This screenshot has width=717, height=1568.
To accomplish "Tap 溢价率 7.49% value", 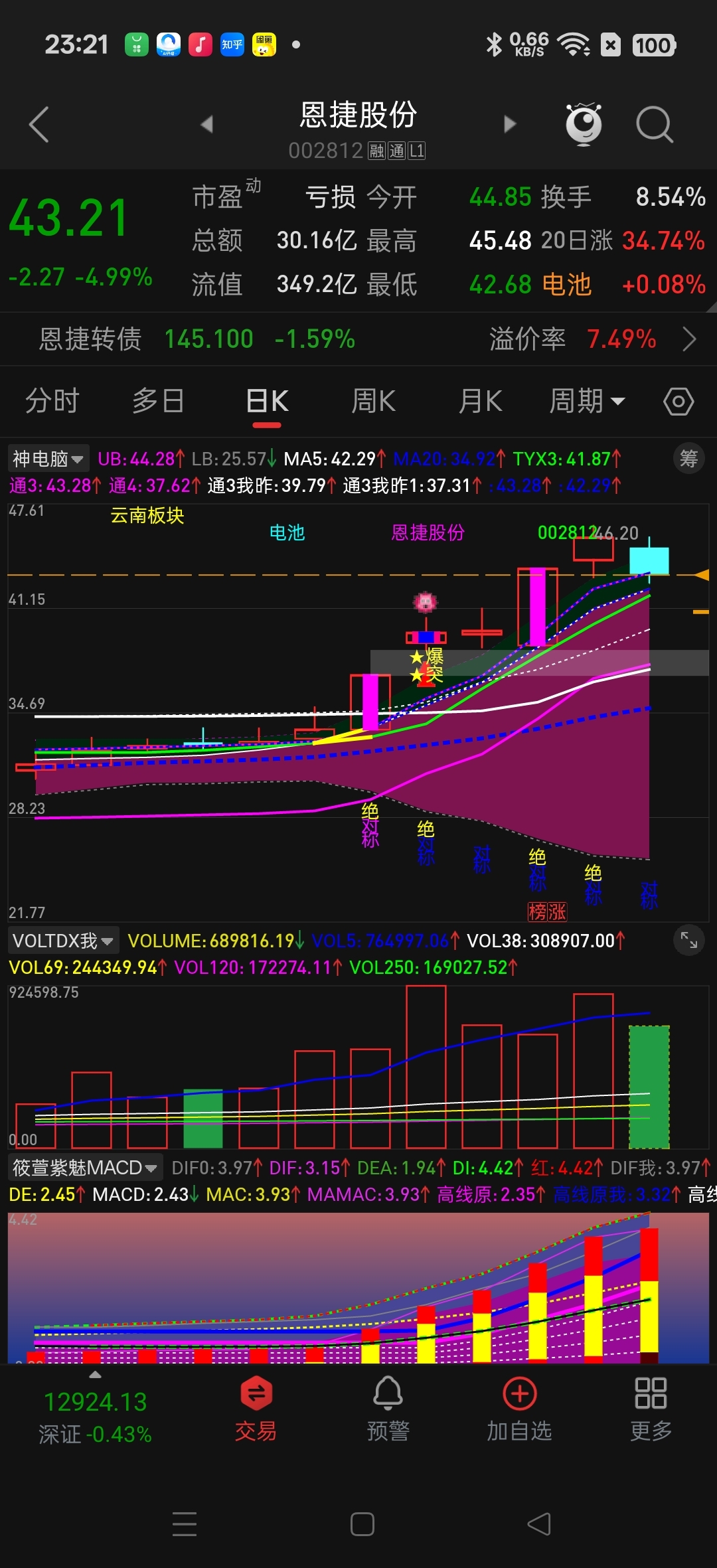I will point(621,339).
